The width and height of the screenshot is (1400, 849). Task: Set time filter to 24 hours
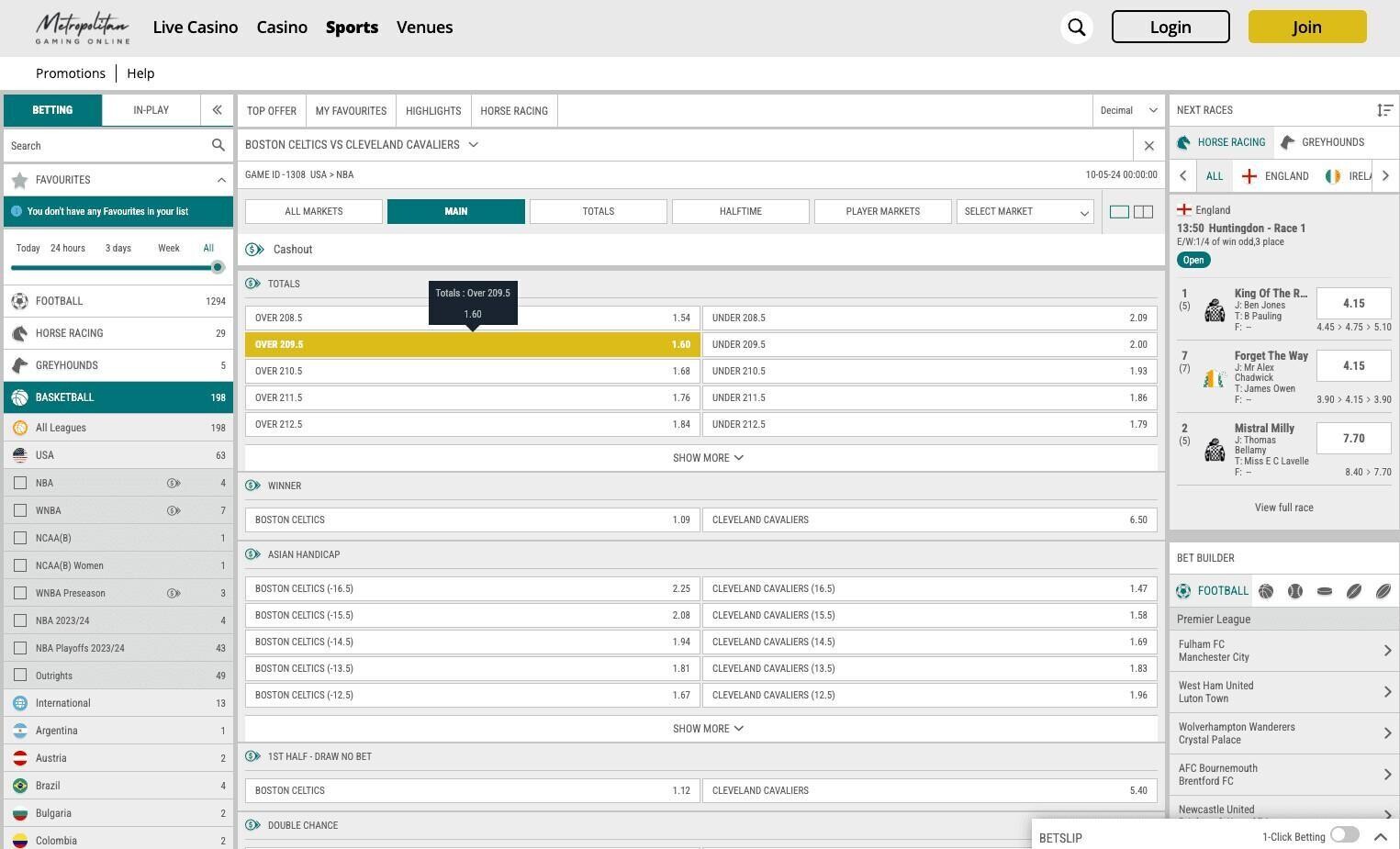coord(68,249)
